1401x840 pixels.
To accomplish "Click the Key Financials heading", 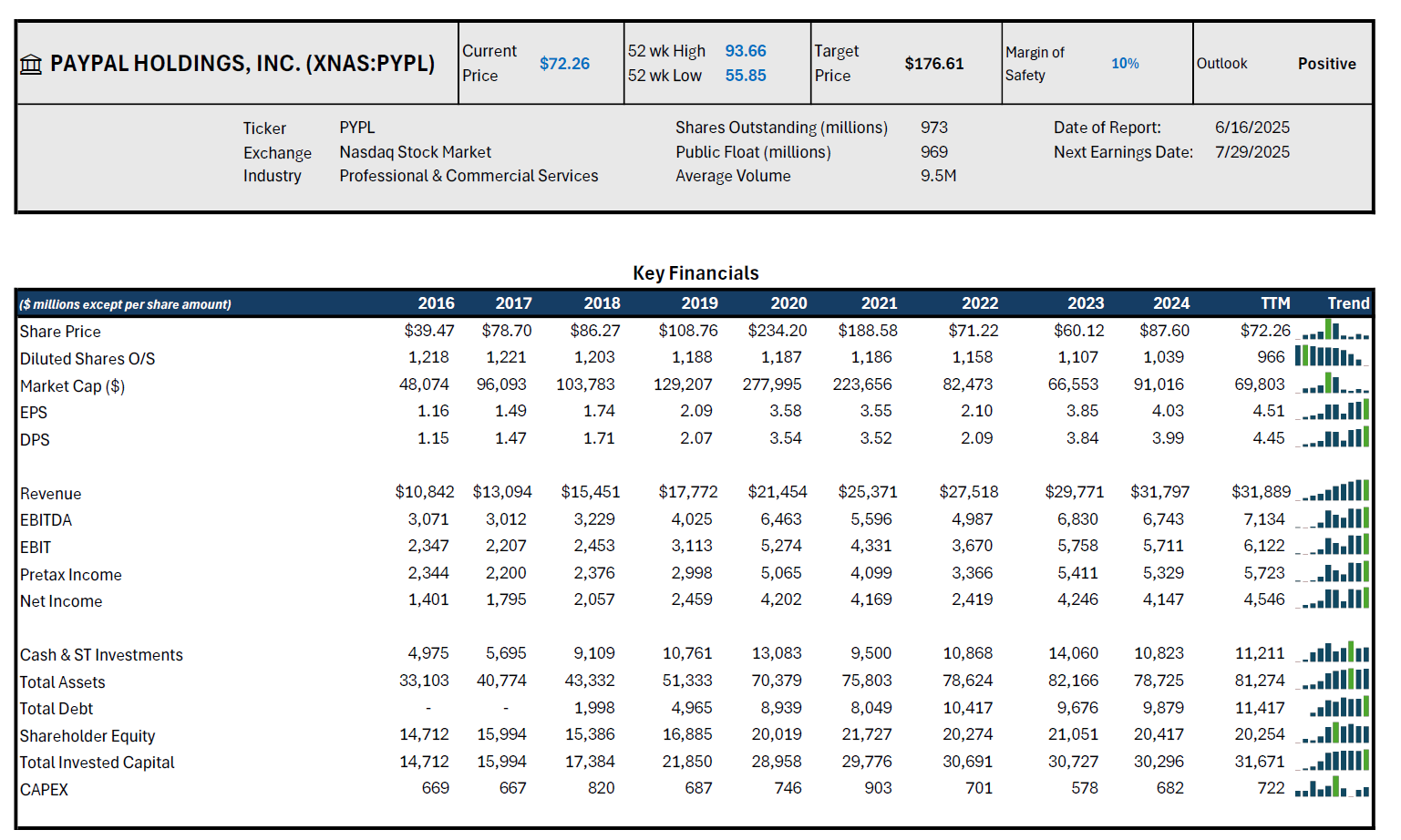I will [x=695, y=273].
